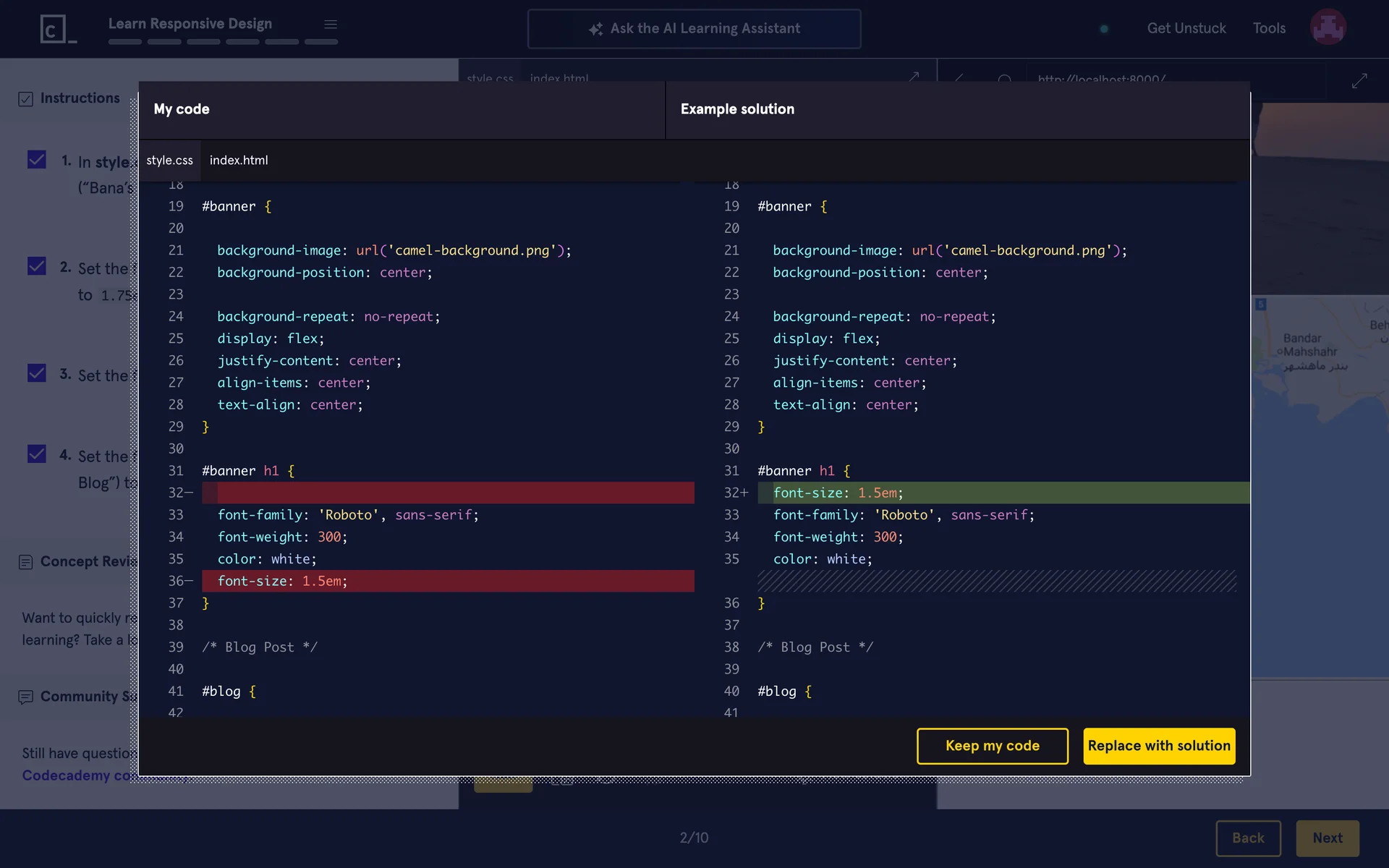Click the sparkle icon on AI Assistant
This screenshot has width=1389, height=868.
click(595, 29)
